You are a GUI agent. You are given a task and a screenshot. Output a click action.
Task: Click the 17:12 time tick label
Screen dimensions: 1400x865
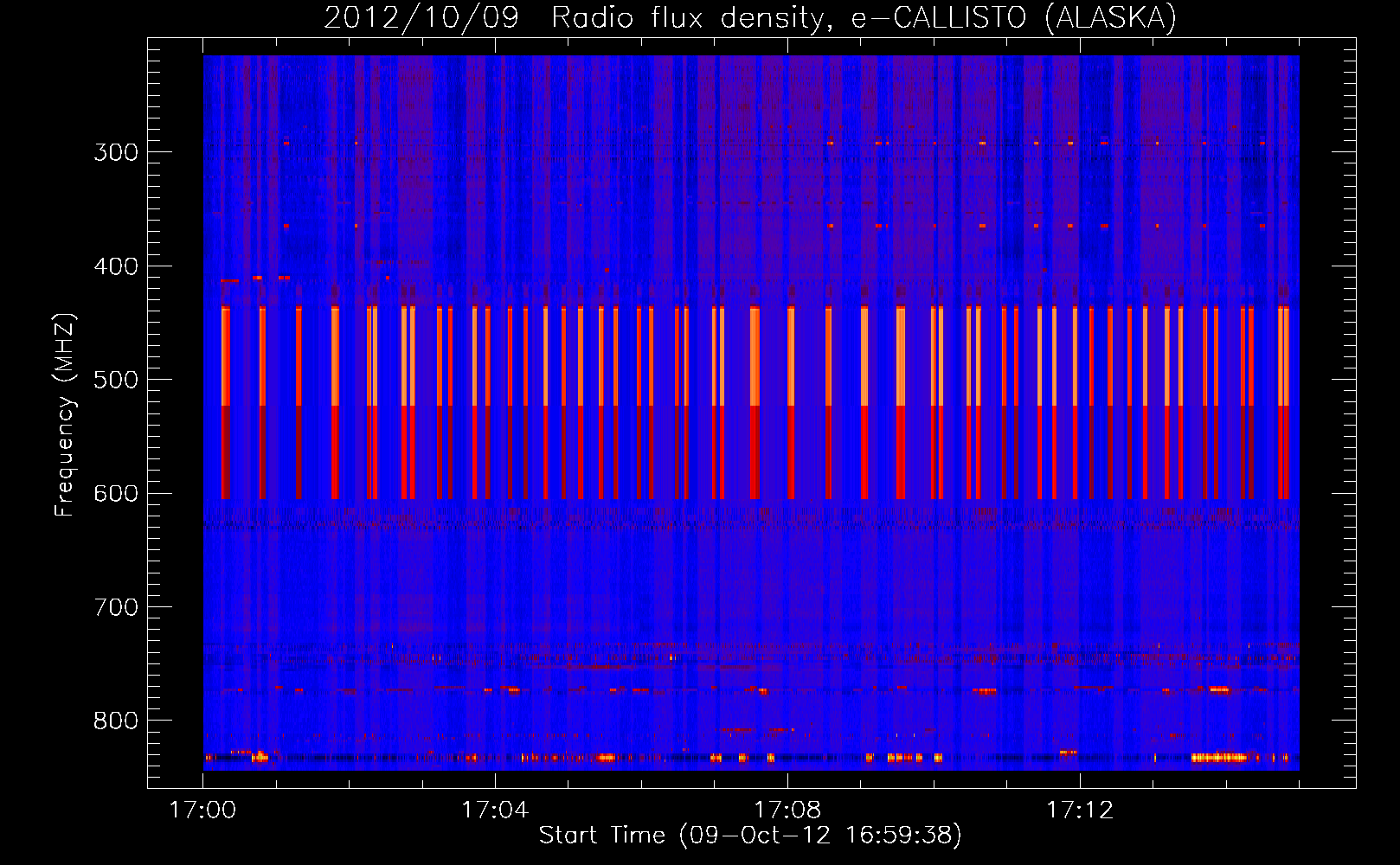pyautogui.click(x=1080, y=811)
